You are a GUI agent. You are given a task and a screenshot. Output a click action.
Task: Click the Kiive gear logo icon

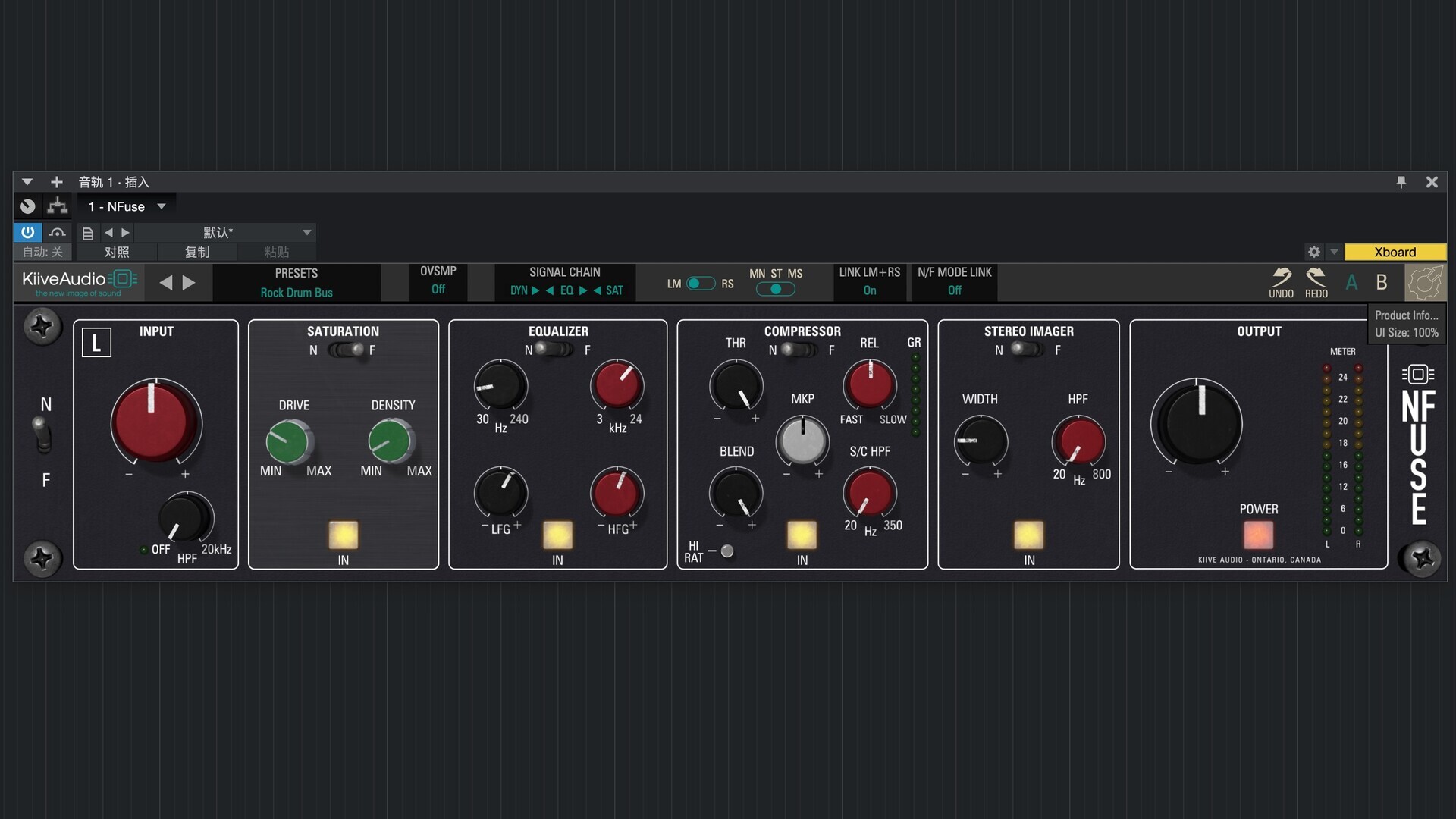click(x=1425, y=283)
